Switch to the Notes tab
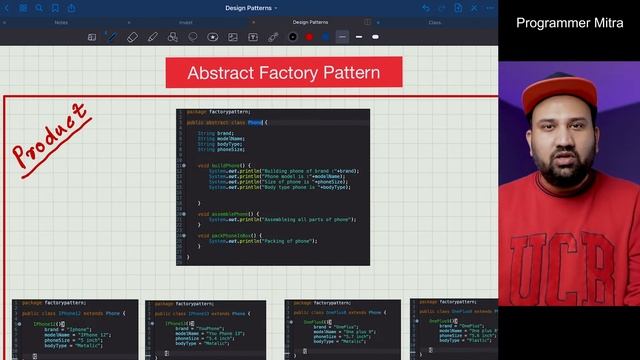This screenshot has height=360, width=640. [x=61, y=22]
